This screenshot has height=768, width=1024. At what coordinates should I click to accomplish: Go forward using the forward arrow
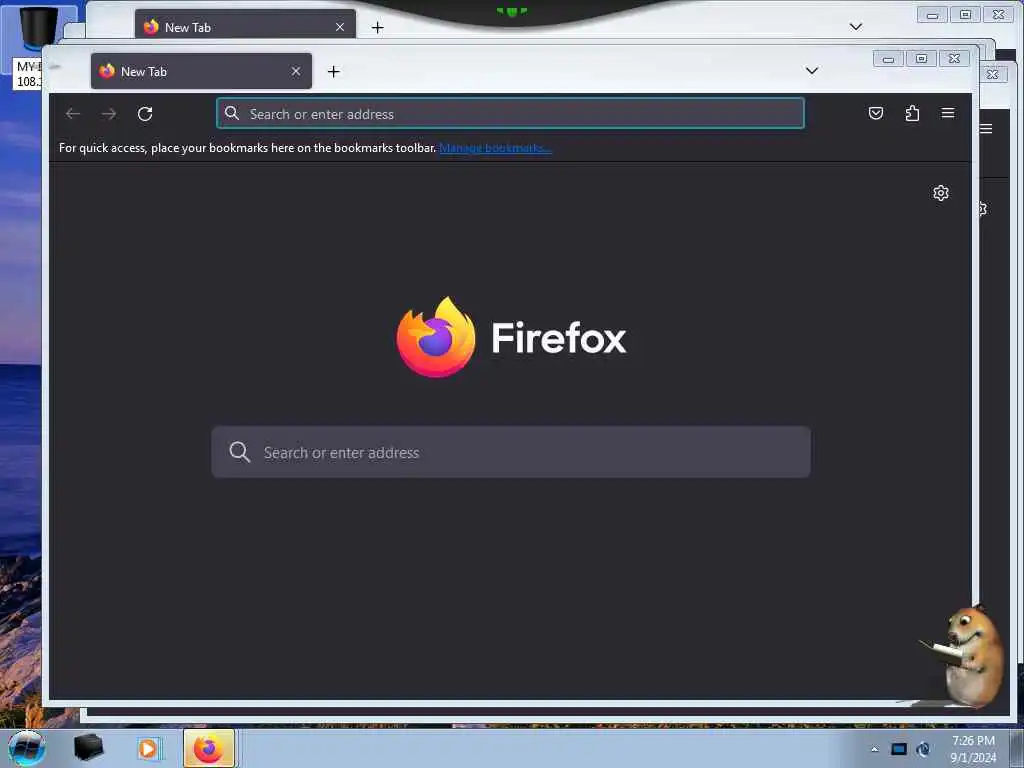[x=108, y=114]
